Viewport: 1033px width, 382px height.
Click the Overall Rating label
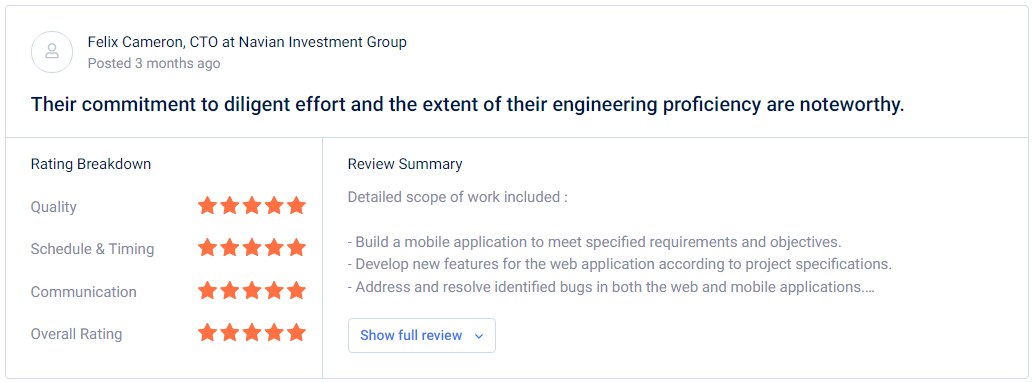76,334
